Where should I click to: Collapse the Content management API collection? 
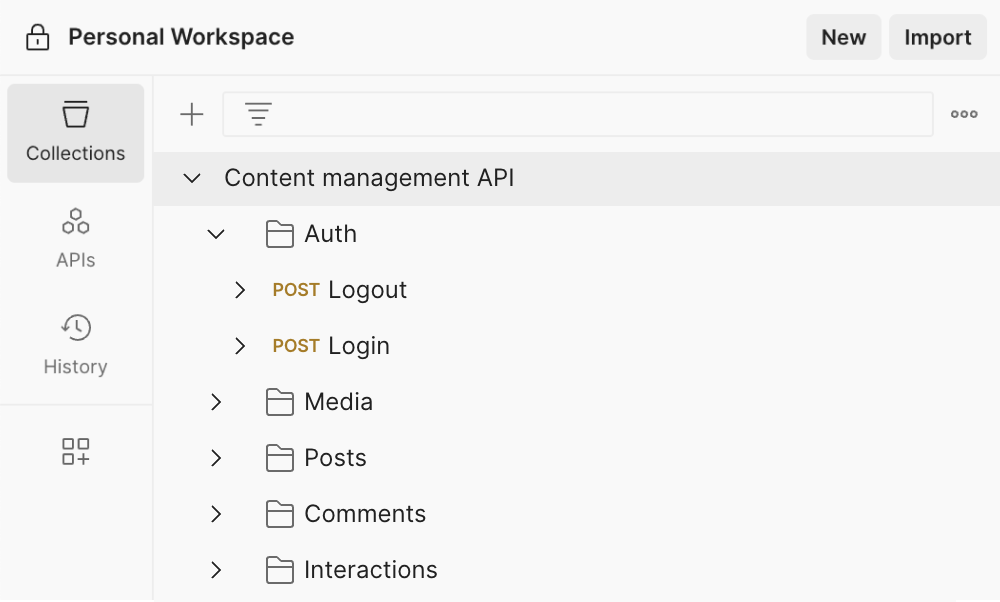coord(192,179)
